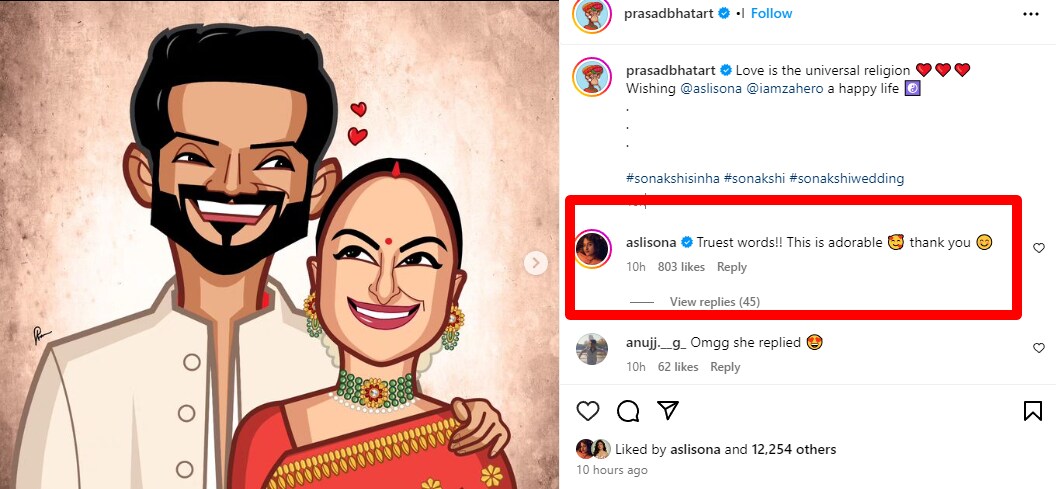This screenshot has height=489, width=1056.
Task: Reply to anujj.__g_ comment
Action: click(x=725, y=367)
